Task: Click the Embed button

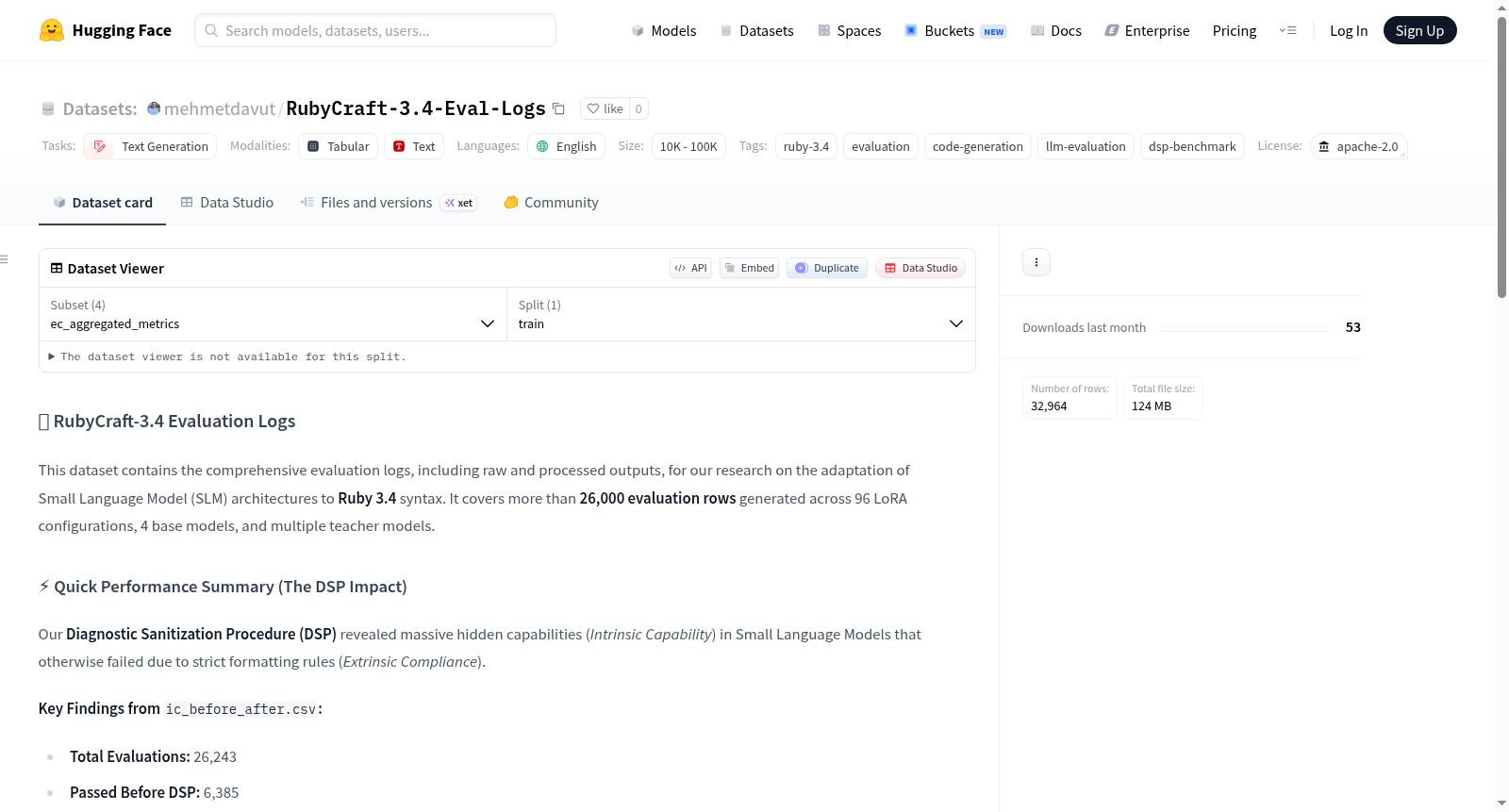Action: click(x=749, y=268)
